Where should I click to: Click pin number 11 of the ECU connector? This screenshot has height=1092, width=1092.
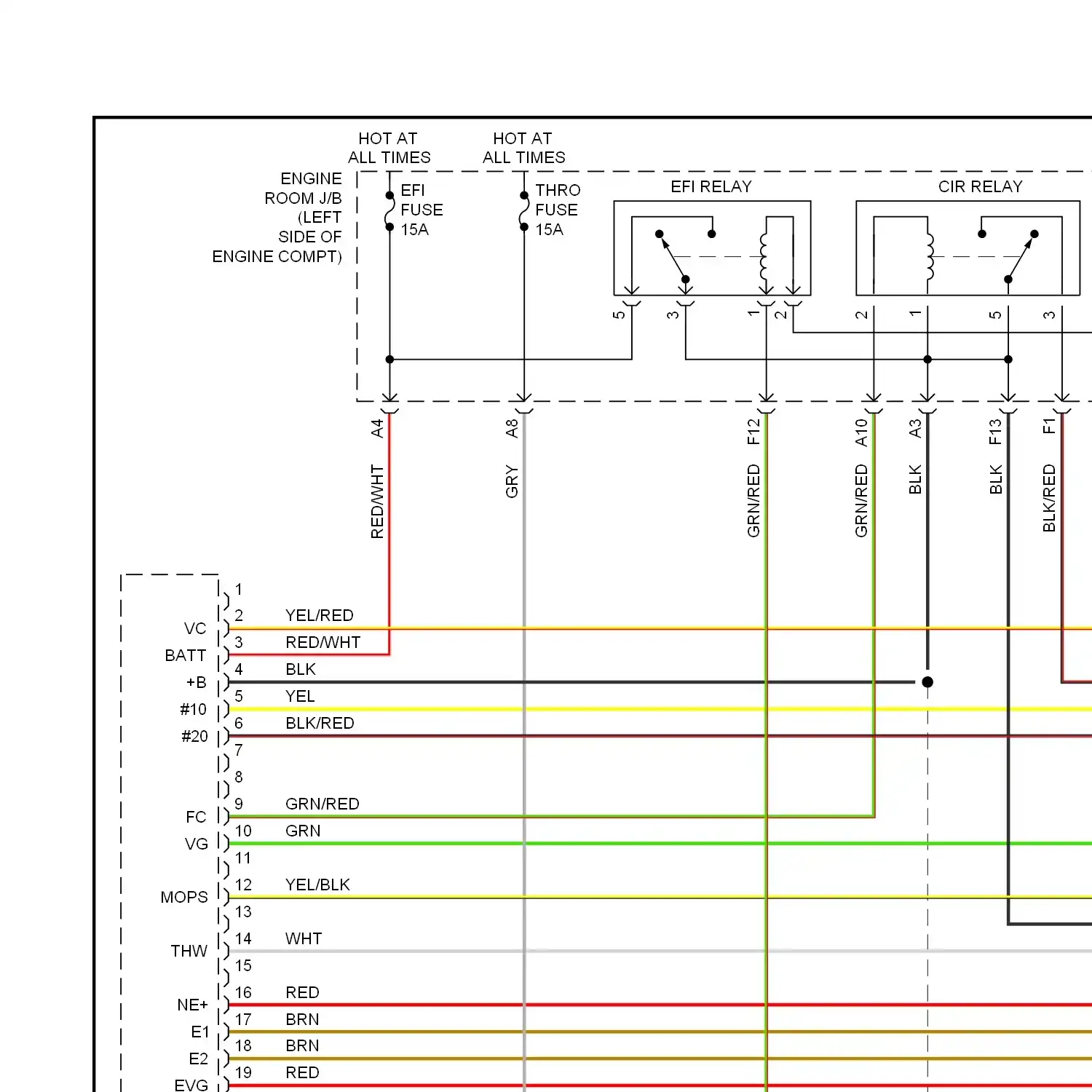coord(243,858)
